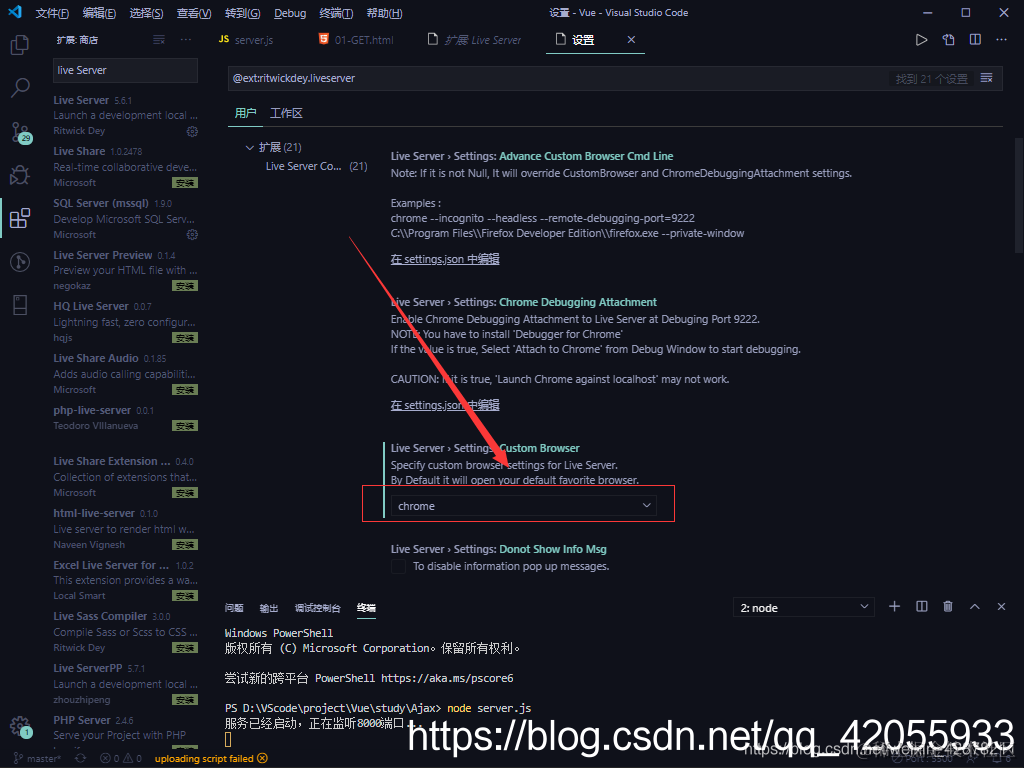This screenshot has width=1024, height=768.
Task: Open SQL Server (mssql) gear settings
Action: tap(192, 234)
